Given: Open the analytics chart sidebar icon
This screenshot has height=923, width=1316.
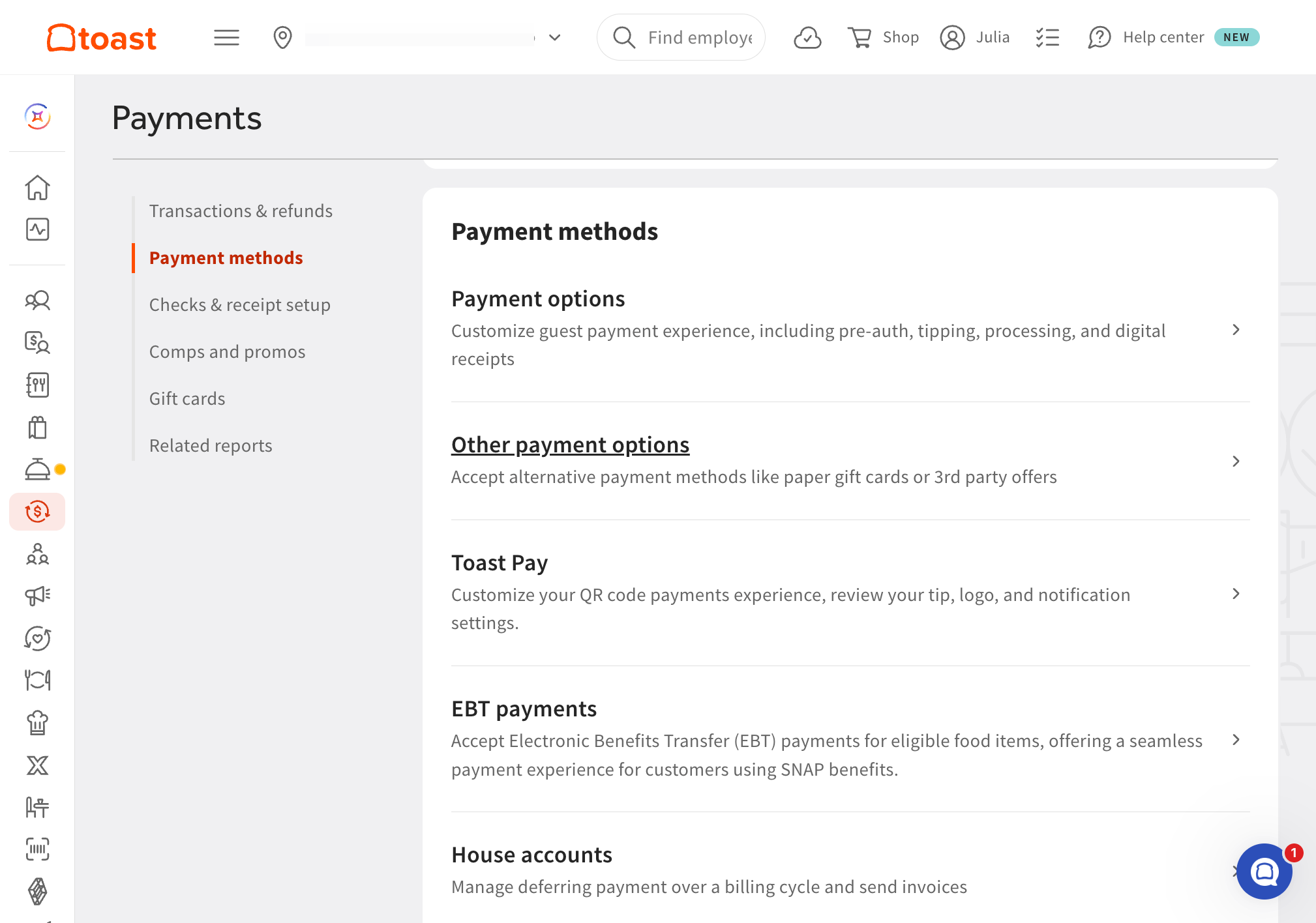Looking at the screenshot, I should coord(38,229).
